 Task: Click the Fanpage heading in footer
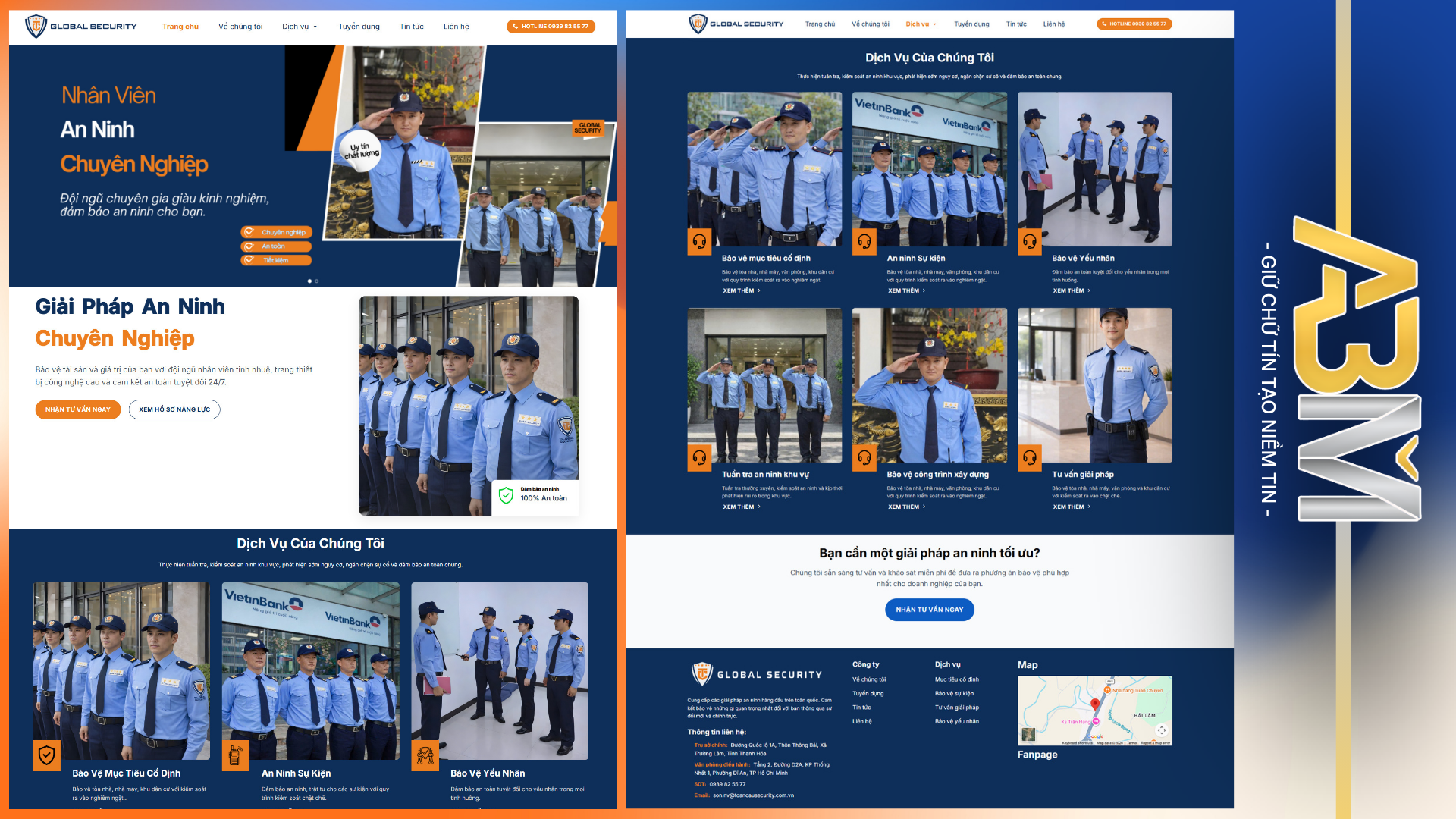(1037, 755)
